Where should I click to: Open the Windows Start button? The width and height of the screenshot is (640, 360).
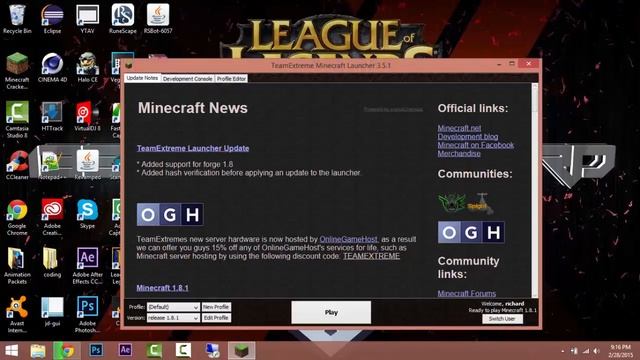[x=11, y=350]
